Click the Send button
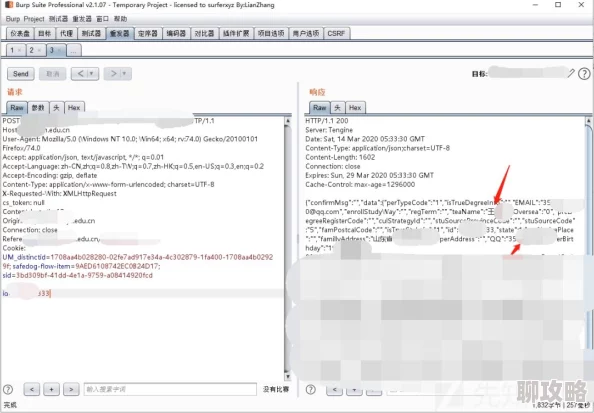 point(21,74)
